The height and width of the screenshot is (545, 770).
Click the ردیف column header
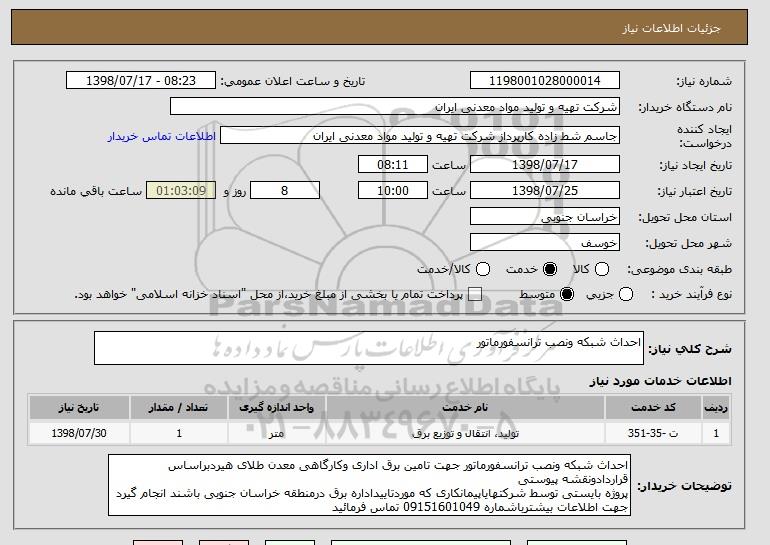pos(716,408)
